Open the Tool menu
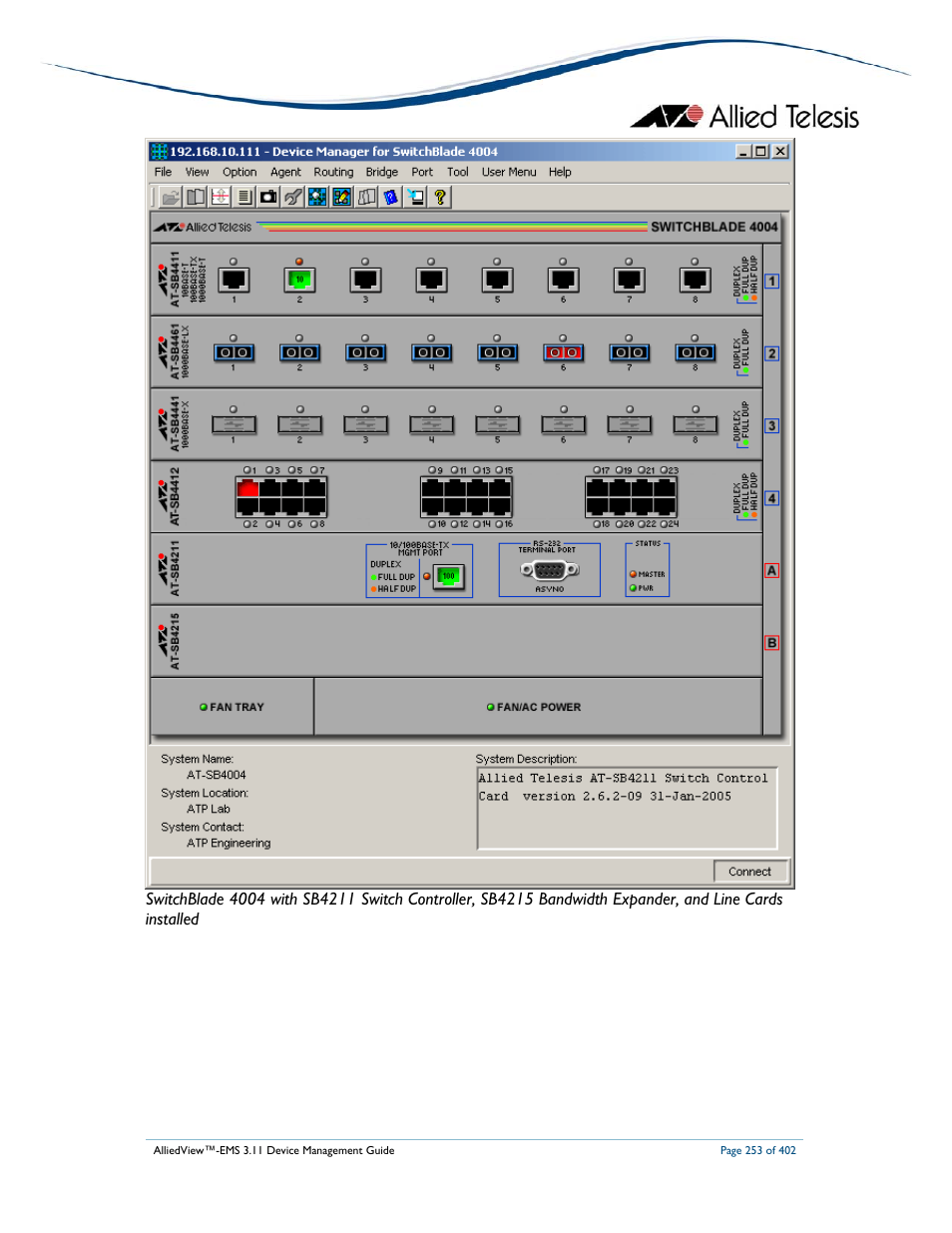Screen dimensions: 952x1233 457,172
